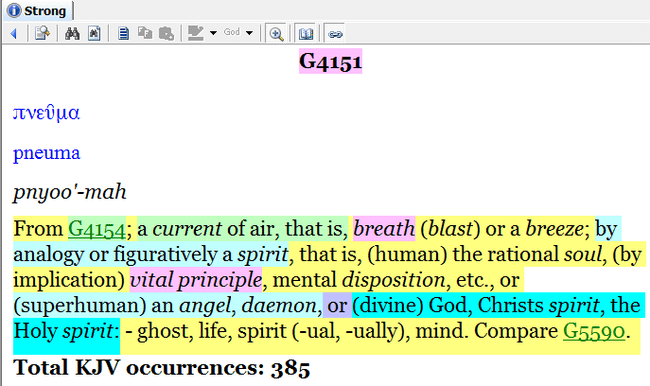Click the transliteration pneuma

point(46,153)
